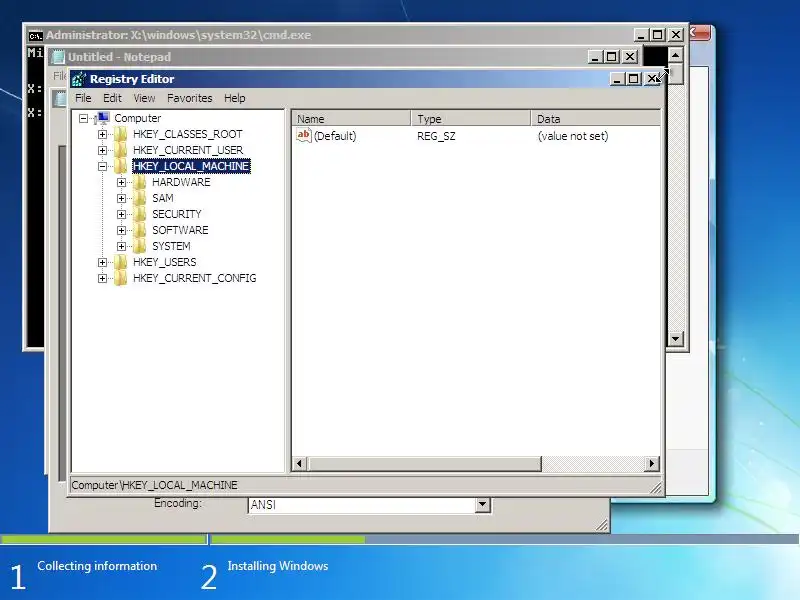Click the HKEY_LOCAL_MACHINE folder icon
Screen dimensions: 800x600
121,166
